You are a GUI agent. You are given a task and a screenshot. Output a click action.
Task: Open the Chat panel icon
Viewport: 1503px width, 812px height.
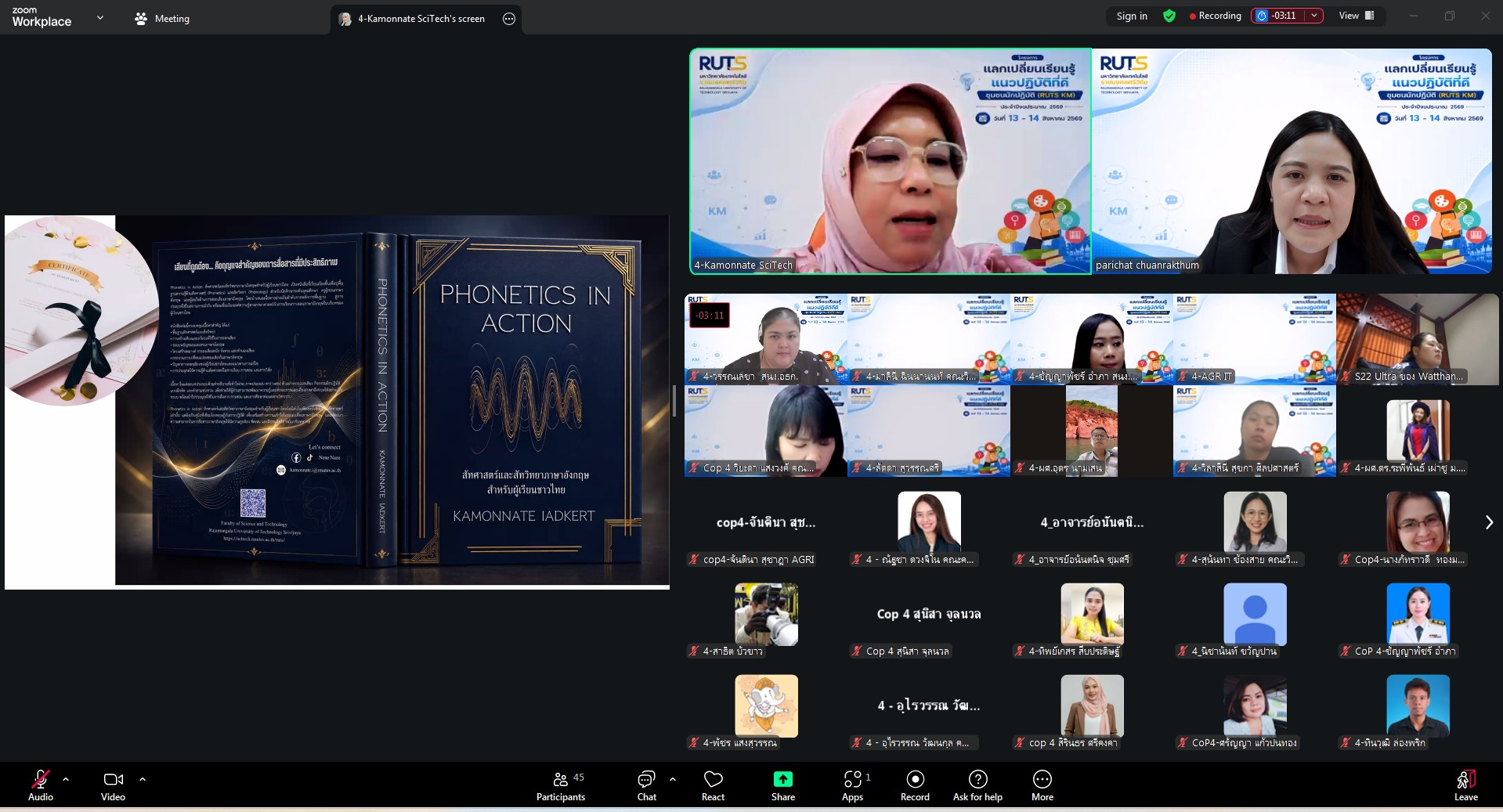tap(646, 779)
